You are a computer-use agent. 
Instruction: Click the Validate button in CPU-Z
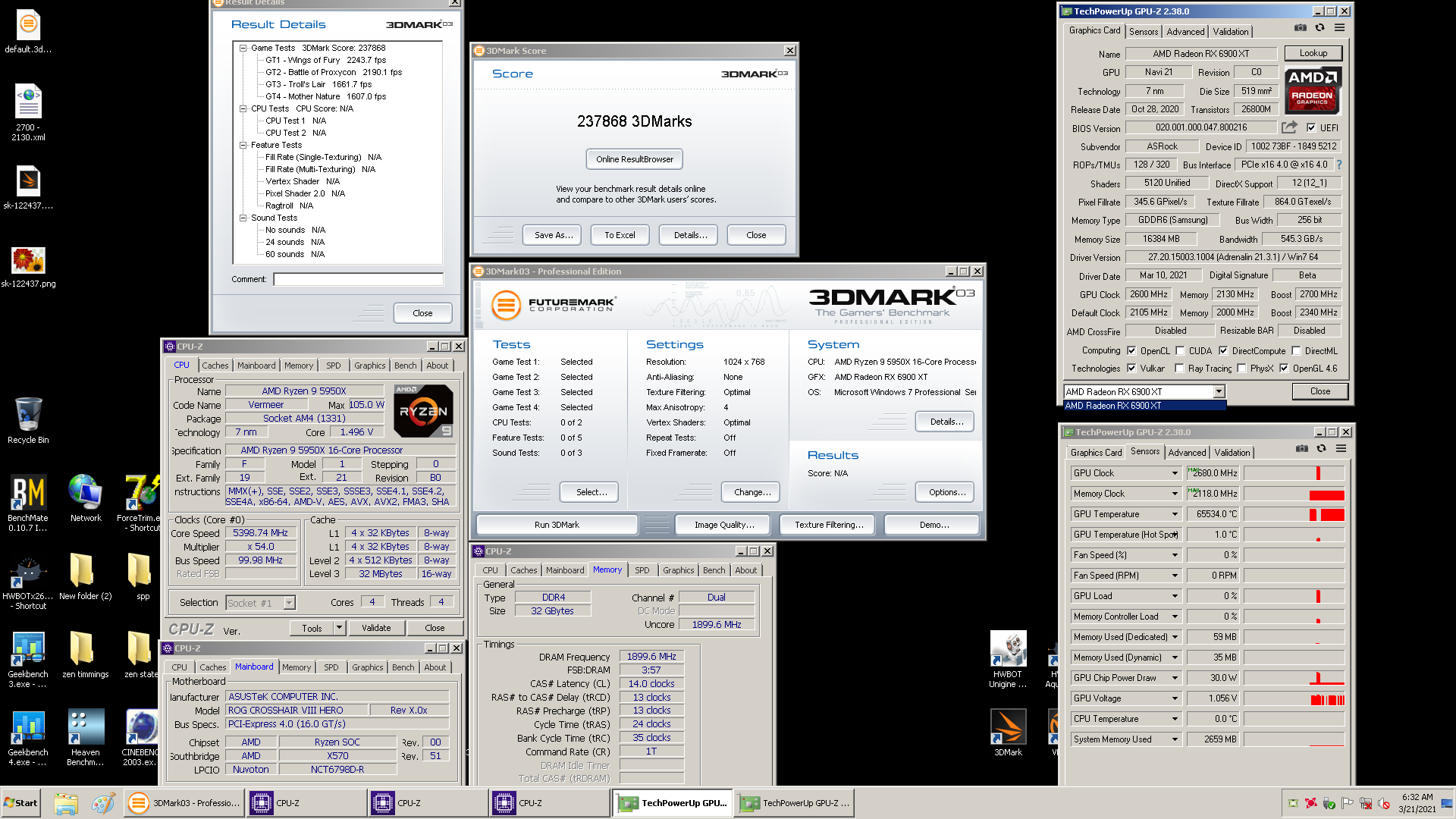[376, 628]
